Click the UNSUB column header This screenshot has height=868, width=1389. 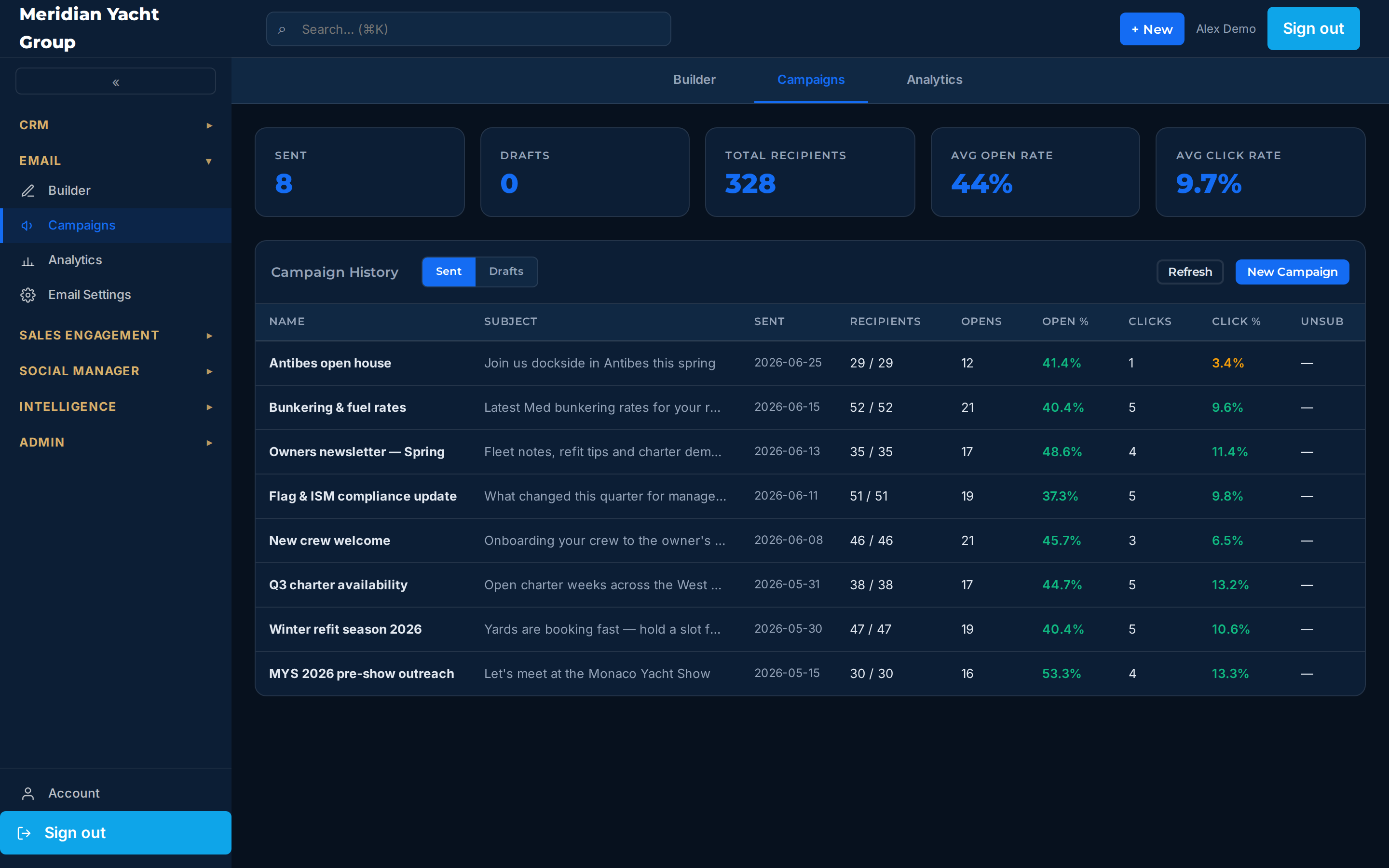pyautogui.click(x=1322, y=322)
